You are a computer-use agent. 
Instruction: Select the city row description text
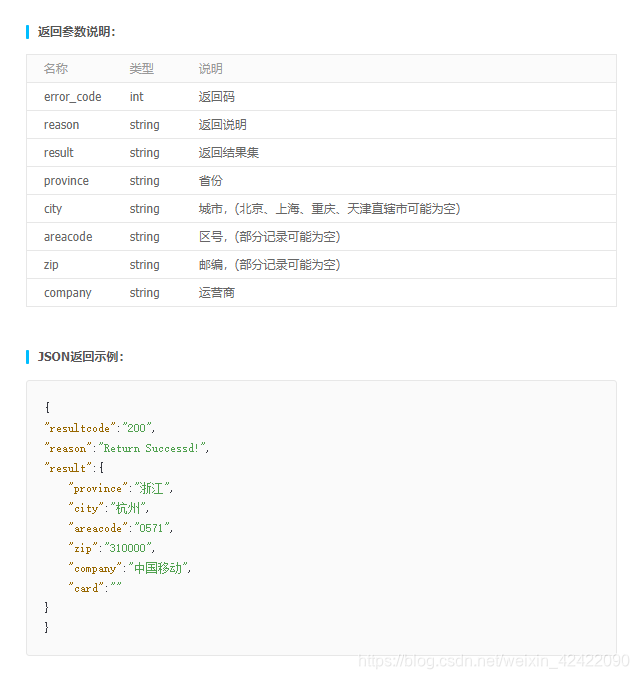pyautogui.click(x=329, y=209)
